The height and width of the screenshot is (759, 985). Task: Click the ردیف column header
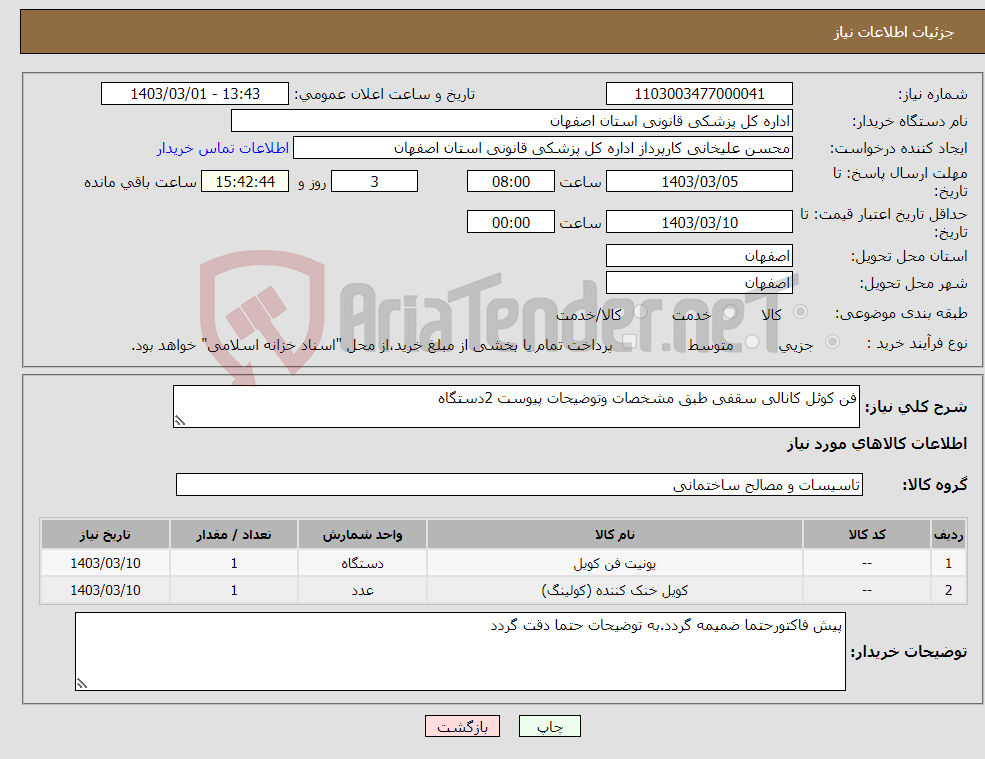pyautogui.click(x=949, y=535)
